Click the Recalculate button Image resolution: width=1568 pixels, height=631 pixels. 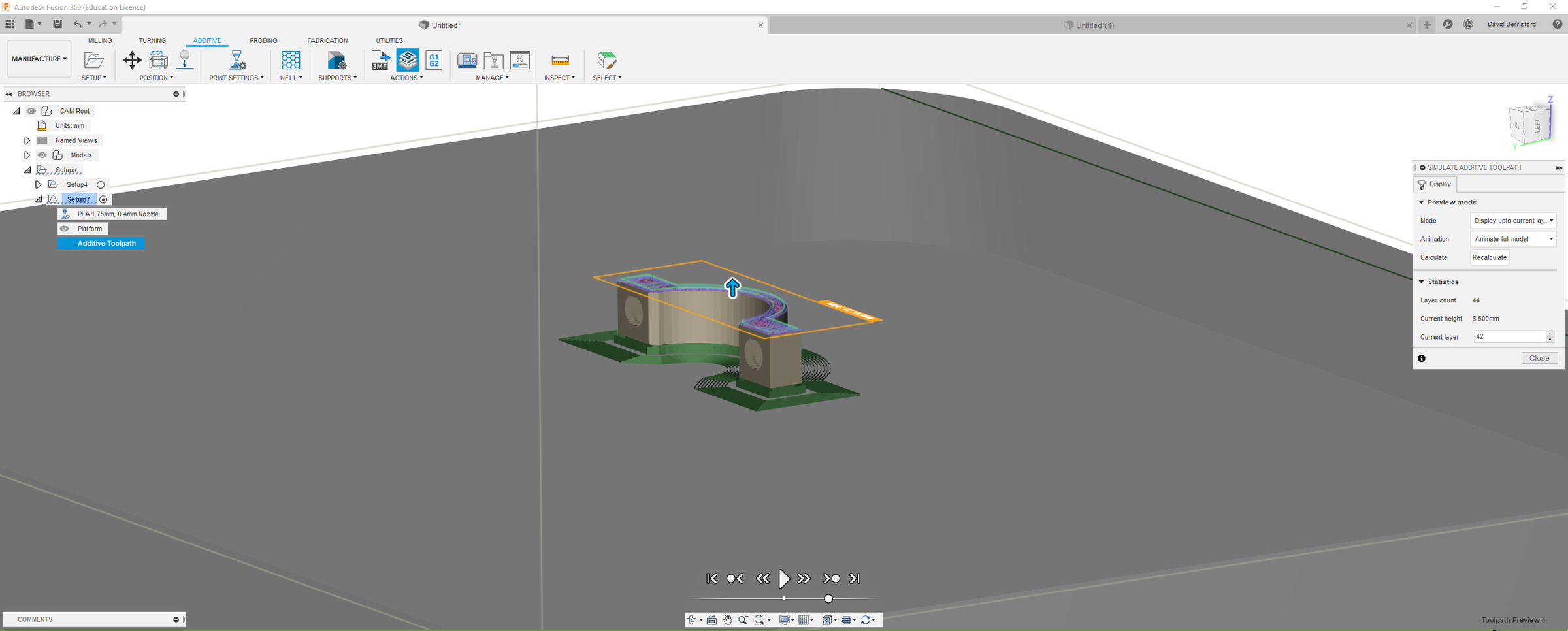pos(1489,257)
